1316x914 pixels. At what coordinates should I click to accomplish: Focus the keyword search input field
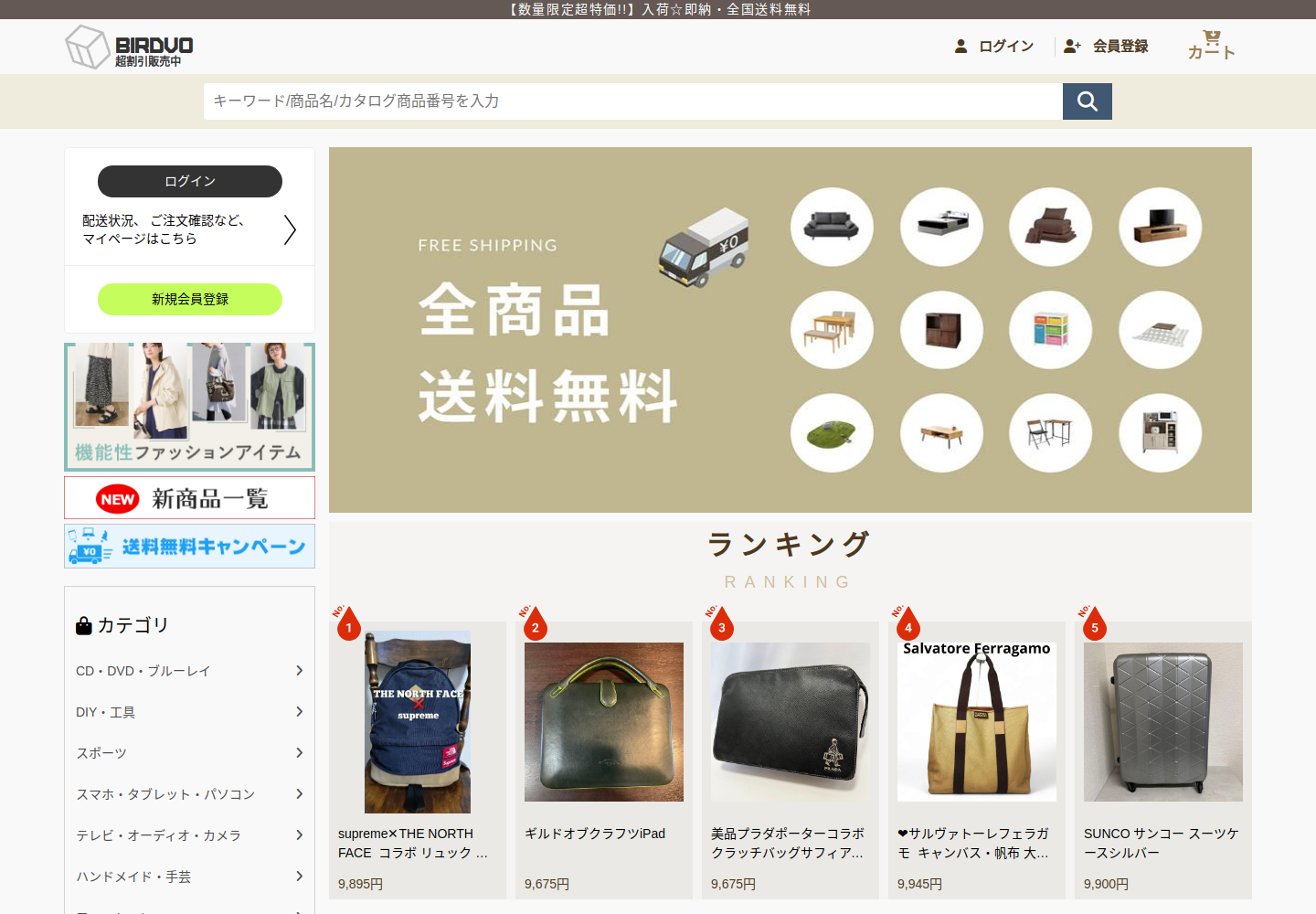coord(633,101)
